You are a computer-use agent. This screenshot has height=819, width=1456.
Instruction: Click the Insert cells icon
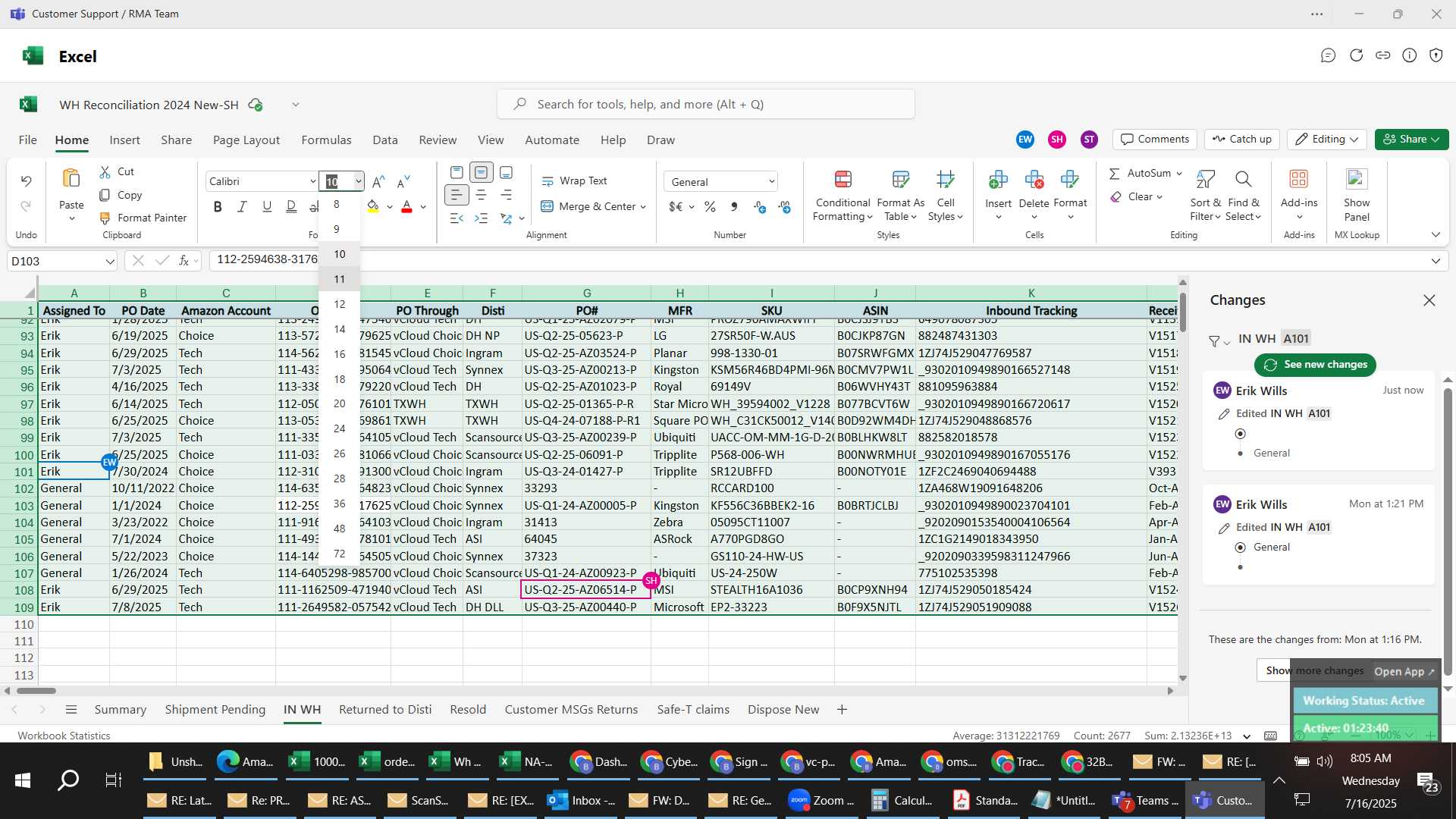(998, 180)
